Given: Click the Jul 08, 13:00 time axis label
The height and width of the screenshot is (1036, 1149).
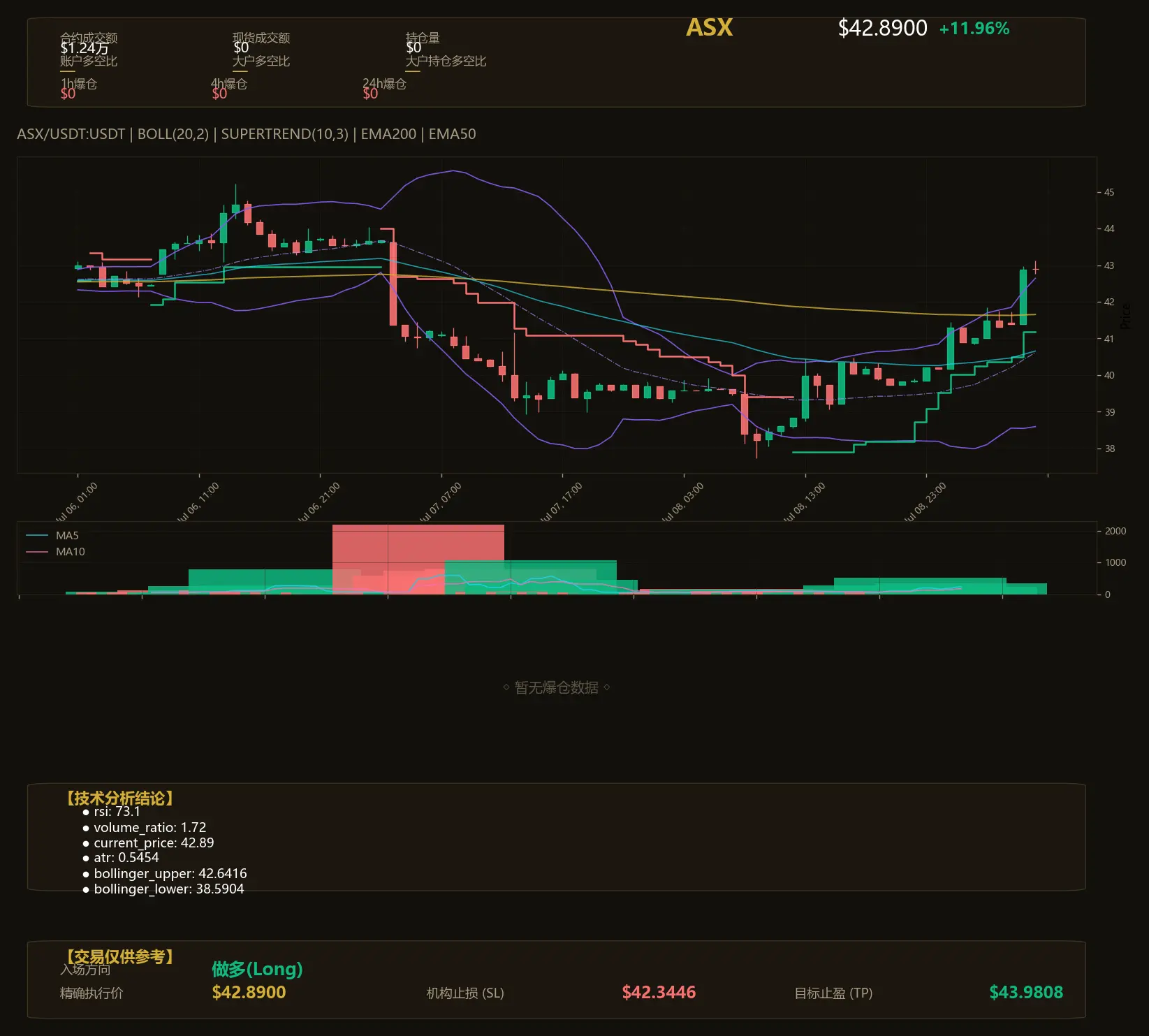Looking at the screenshot, I should [804, 503].
